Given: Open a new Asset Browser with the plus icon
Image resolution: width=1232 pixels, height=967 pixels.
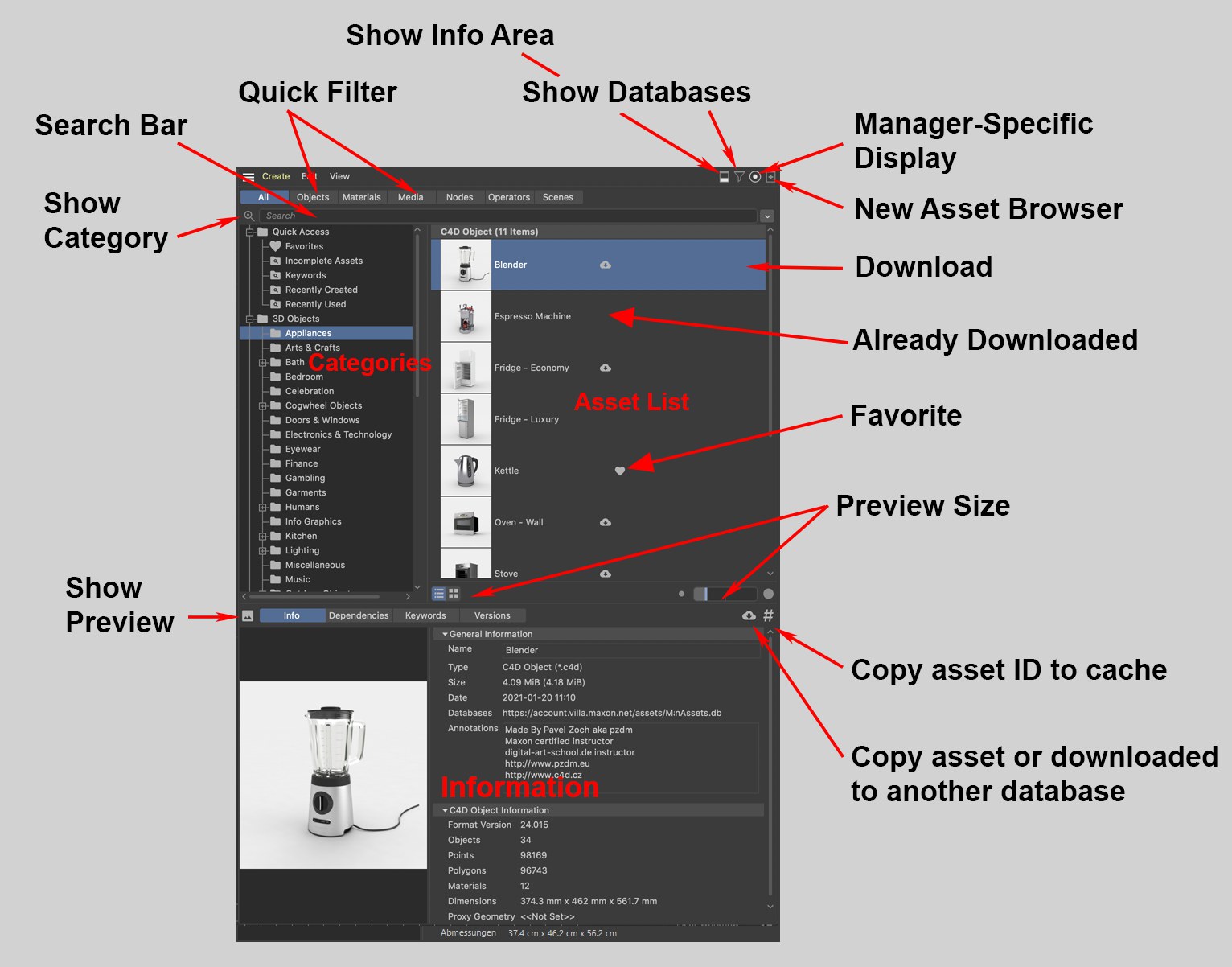Looking at the screenshot, I should pyautogui.click(x=770, y=177).
